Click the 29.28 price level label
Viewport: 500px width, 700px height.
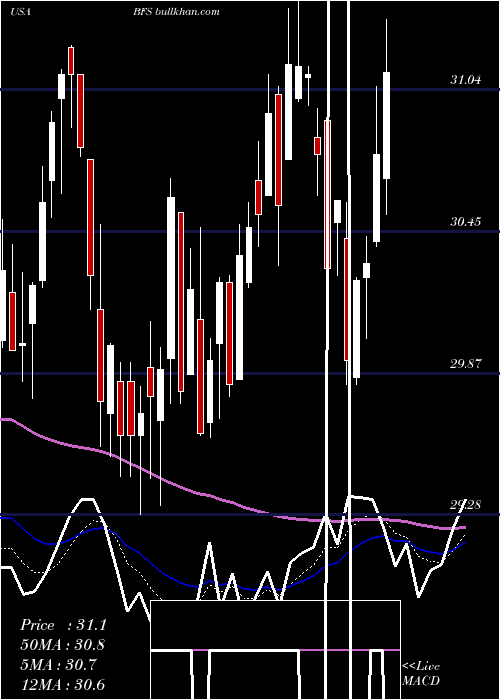pos(466,505)
